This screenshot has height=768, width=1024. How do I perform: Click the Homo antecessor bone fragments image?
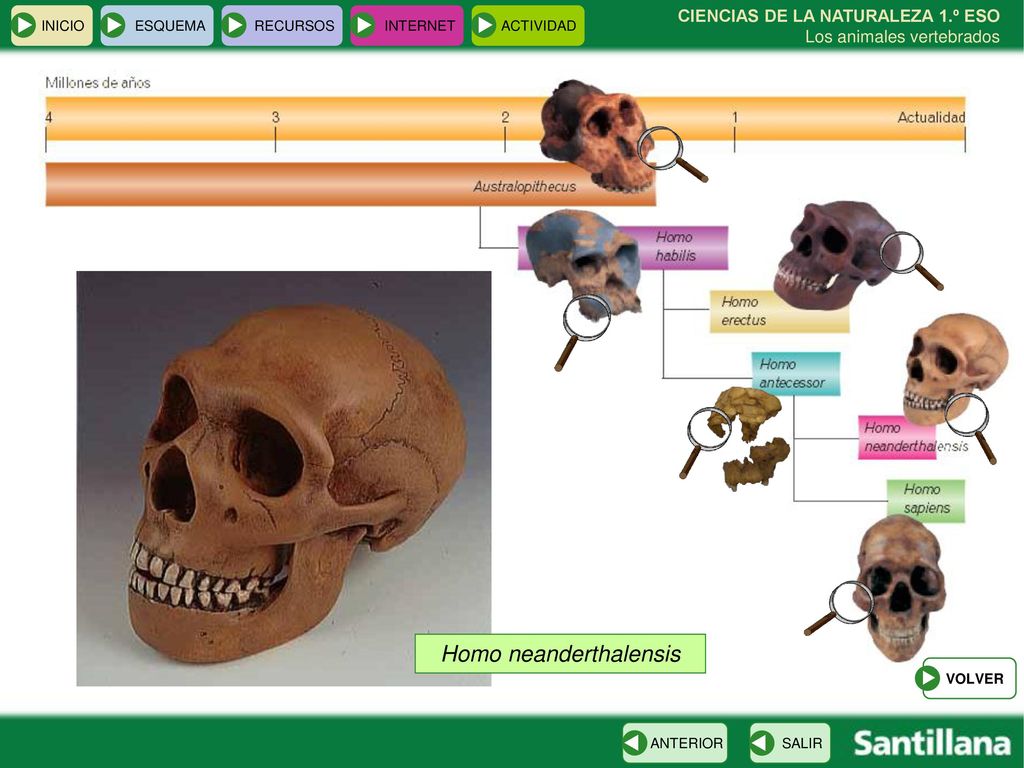pos(750,438)
